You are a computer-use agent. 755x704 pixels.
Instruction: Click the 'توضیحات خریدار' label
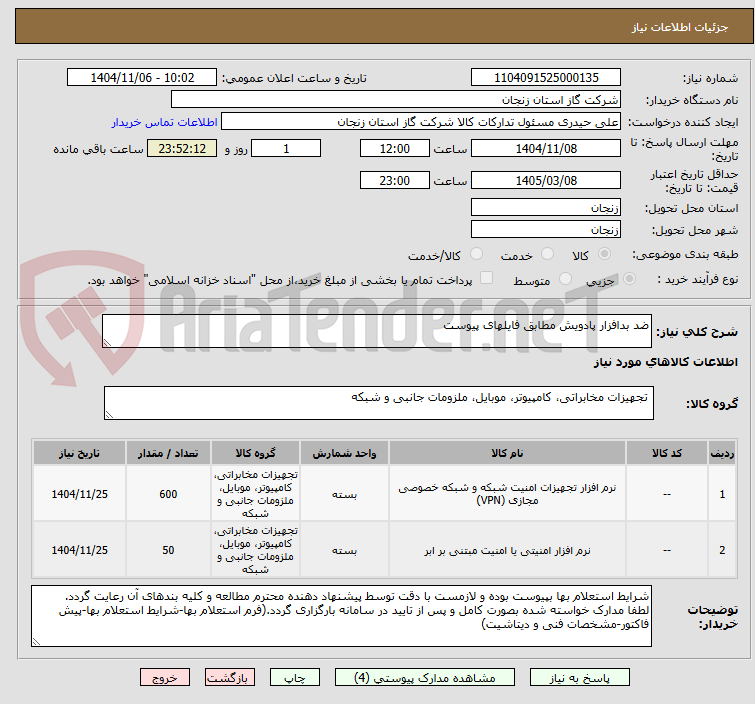713,616
